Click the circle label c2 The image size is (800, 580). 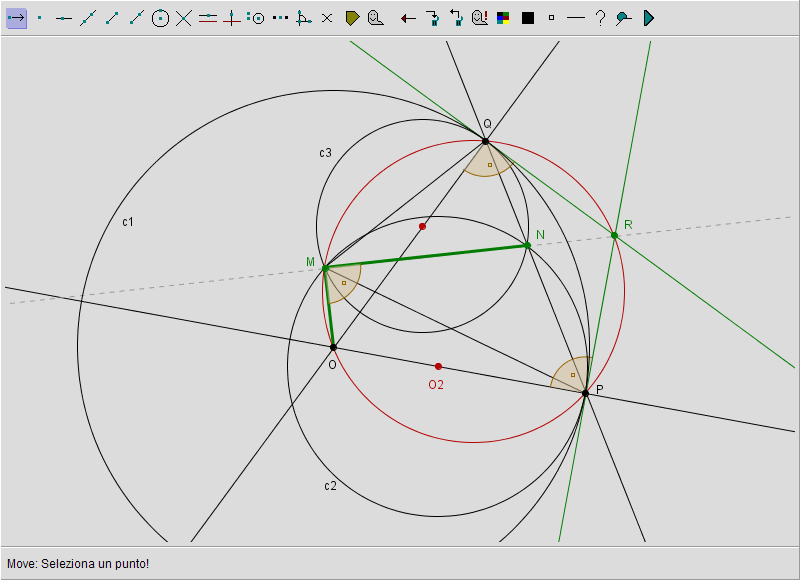point(330,486)
